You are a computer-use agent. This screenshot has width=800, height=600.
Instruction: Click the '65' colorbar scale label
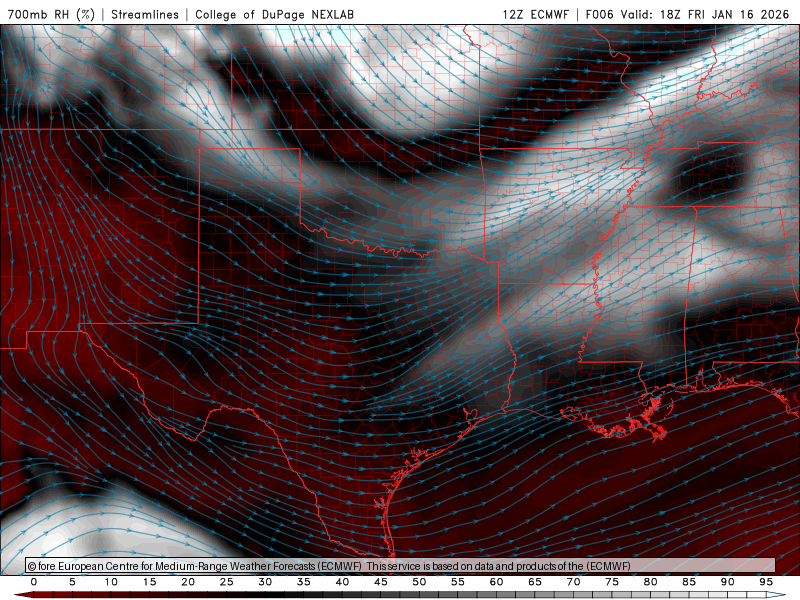(535, 582)
